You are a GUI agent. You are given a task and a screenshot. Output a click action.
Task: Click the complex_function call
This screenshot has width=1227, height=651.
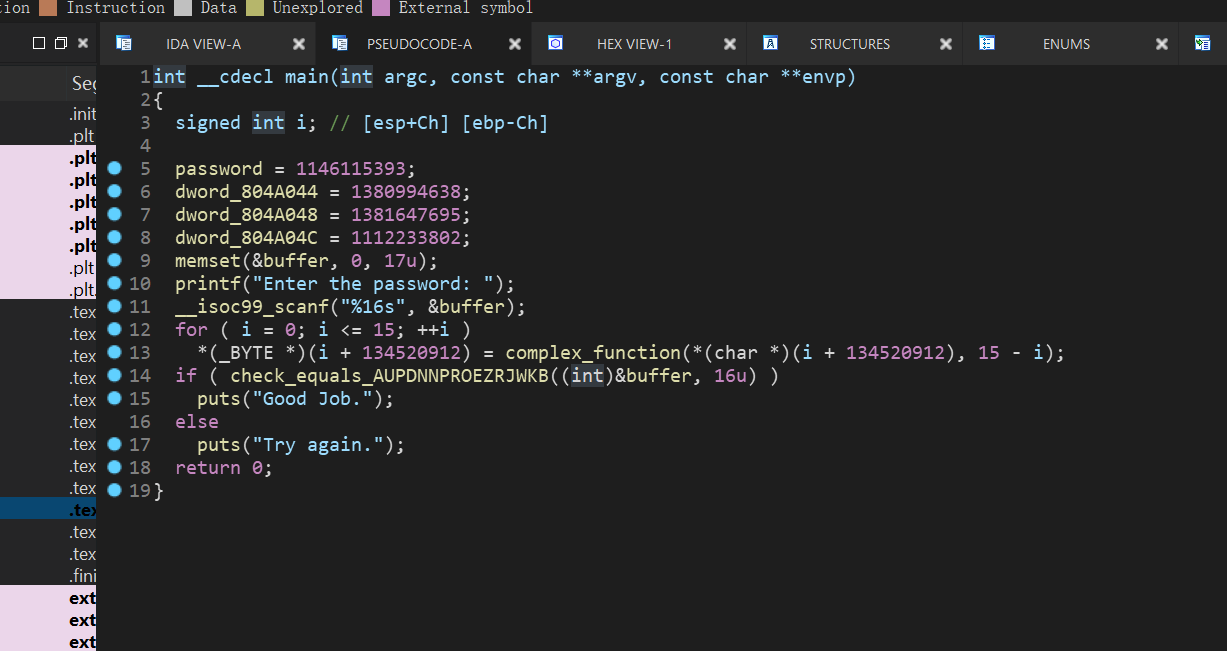[x=592, y=352]
